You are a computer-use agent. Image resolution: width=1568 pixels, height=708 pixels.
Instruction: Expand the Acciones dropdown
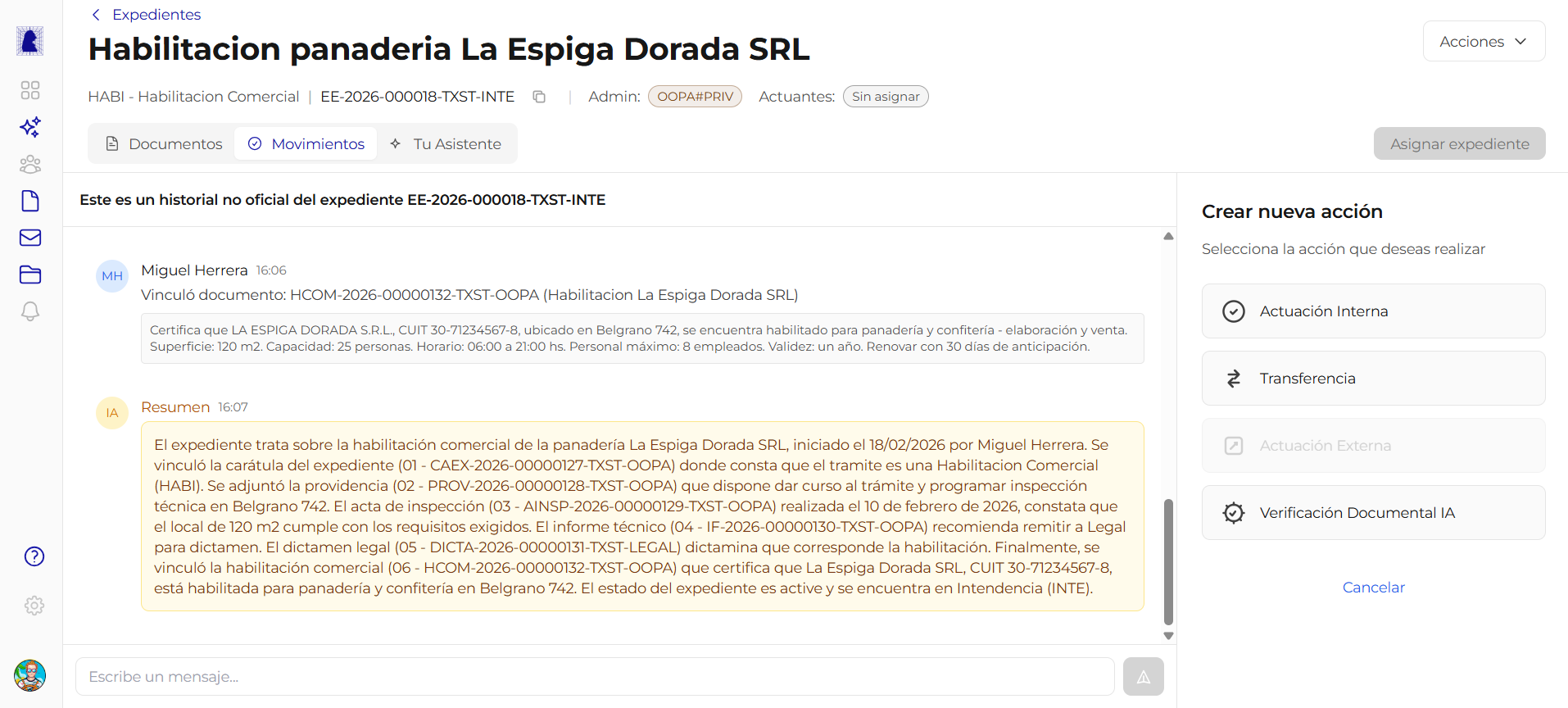1484,42
